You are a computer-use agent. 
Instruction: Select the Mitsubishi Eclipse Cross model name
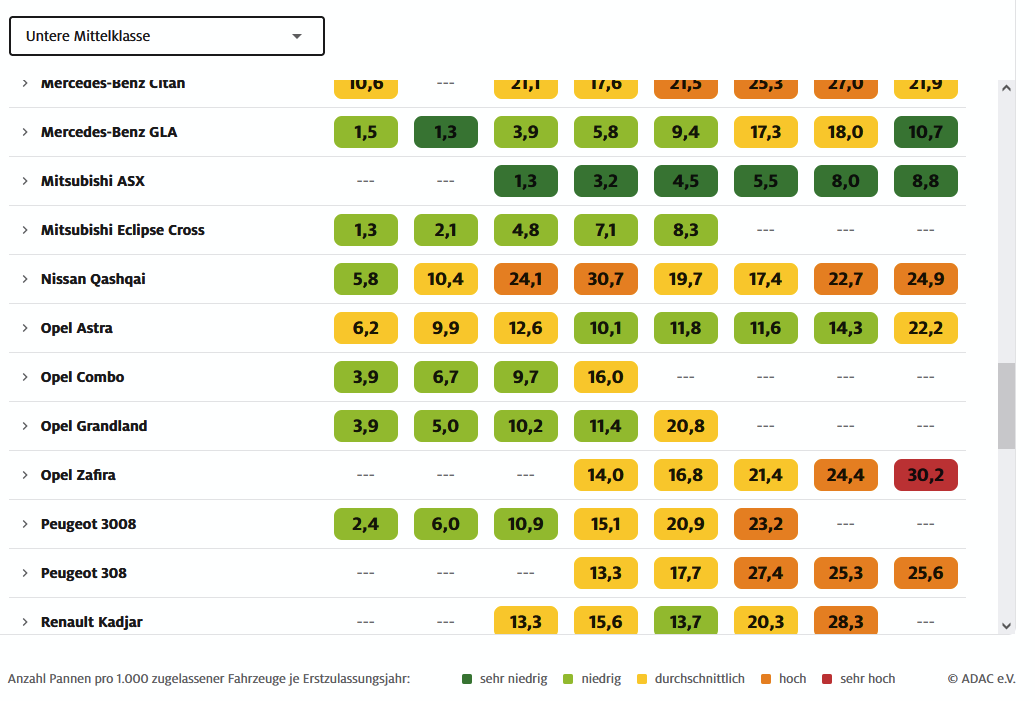123,230
